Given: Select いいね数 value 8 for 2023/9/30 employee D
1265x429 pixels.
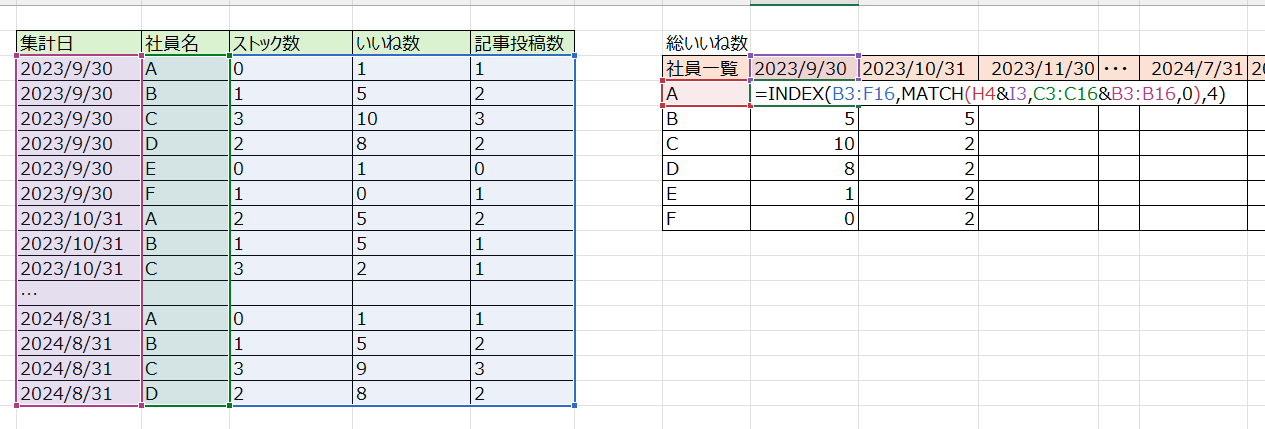Looking at the screenshot, I should pyautogui.click(x=411, y=144).
